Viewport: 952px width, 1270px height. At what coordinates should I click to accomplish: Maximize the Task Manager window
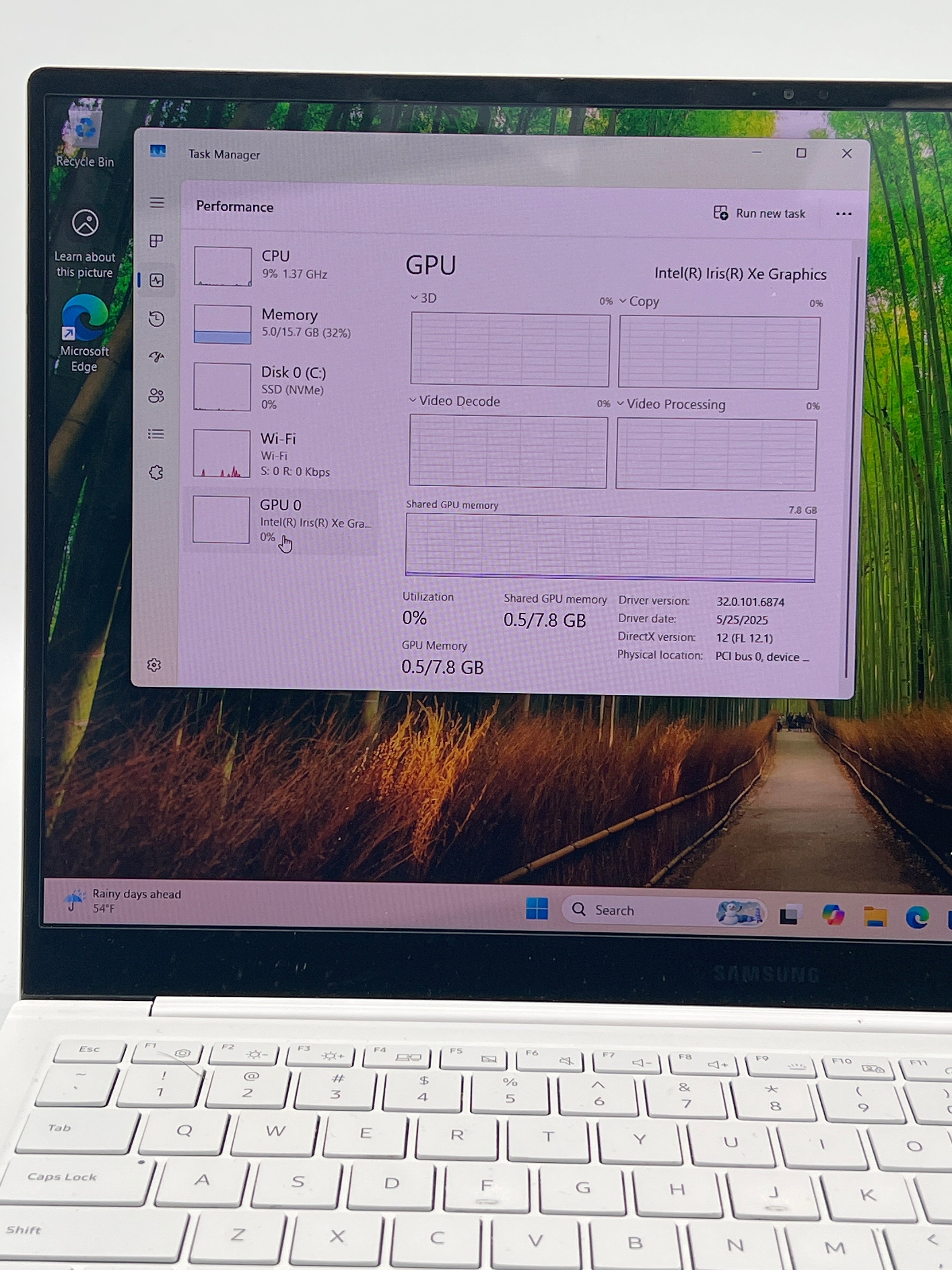pos(801,153)
